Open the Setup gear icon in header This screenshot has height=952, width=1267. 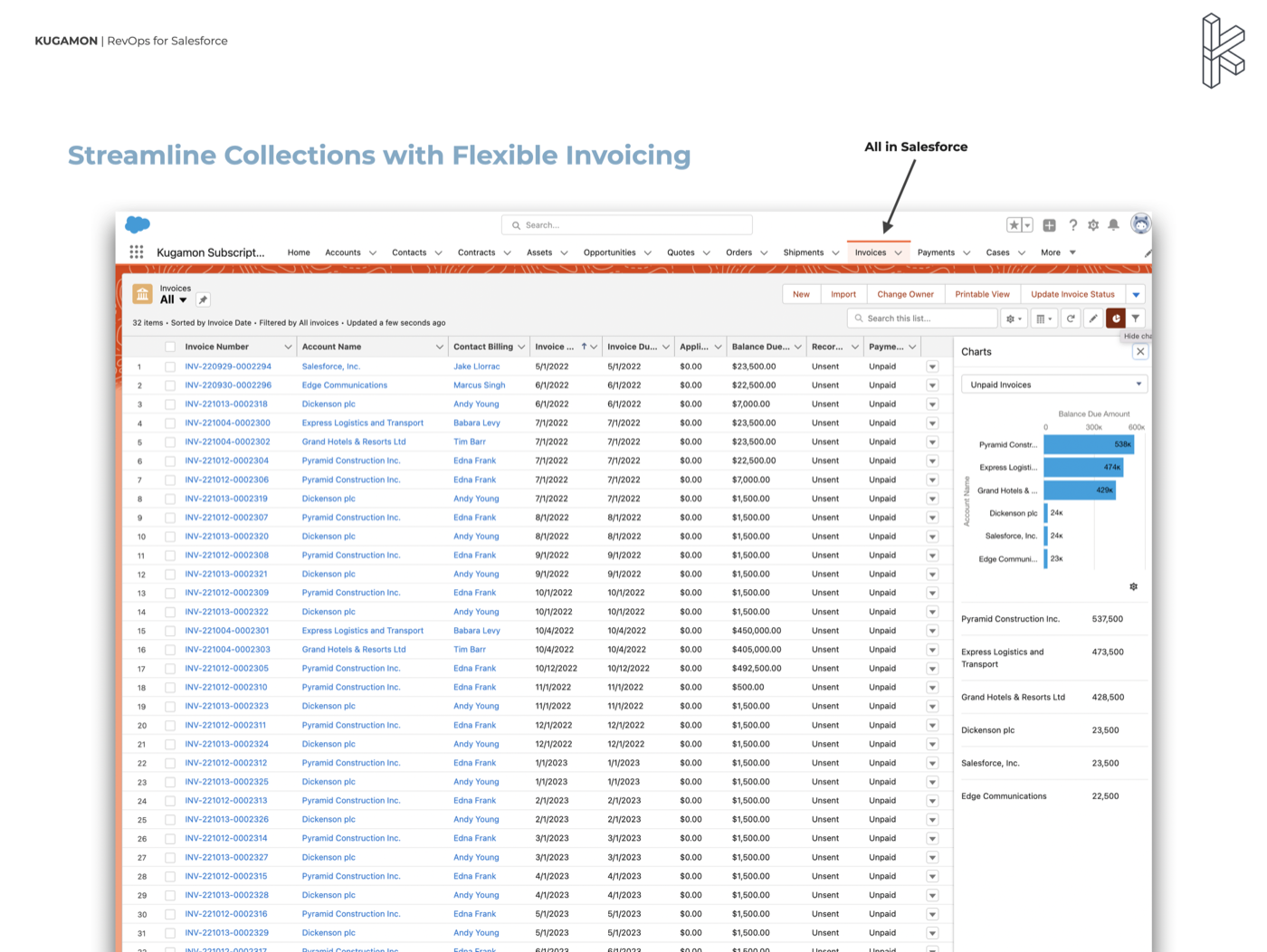click(1093, 224)
